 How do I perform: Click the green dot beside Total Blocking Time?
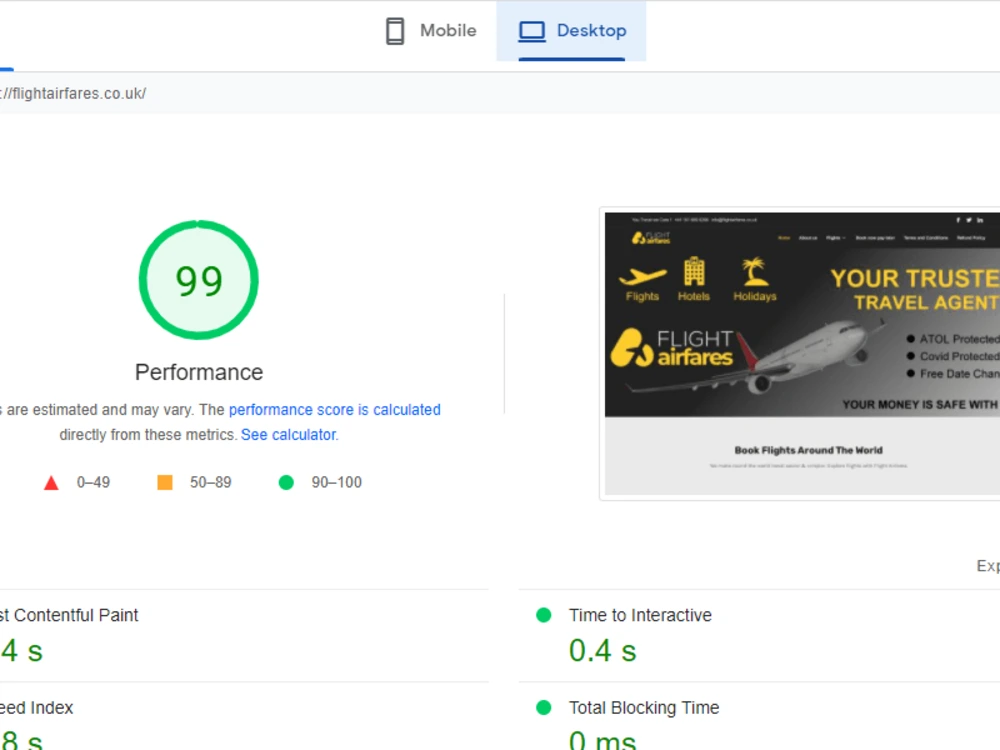click(543, 707)
